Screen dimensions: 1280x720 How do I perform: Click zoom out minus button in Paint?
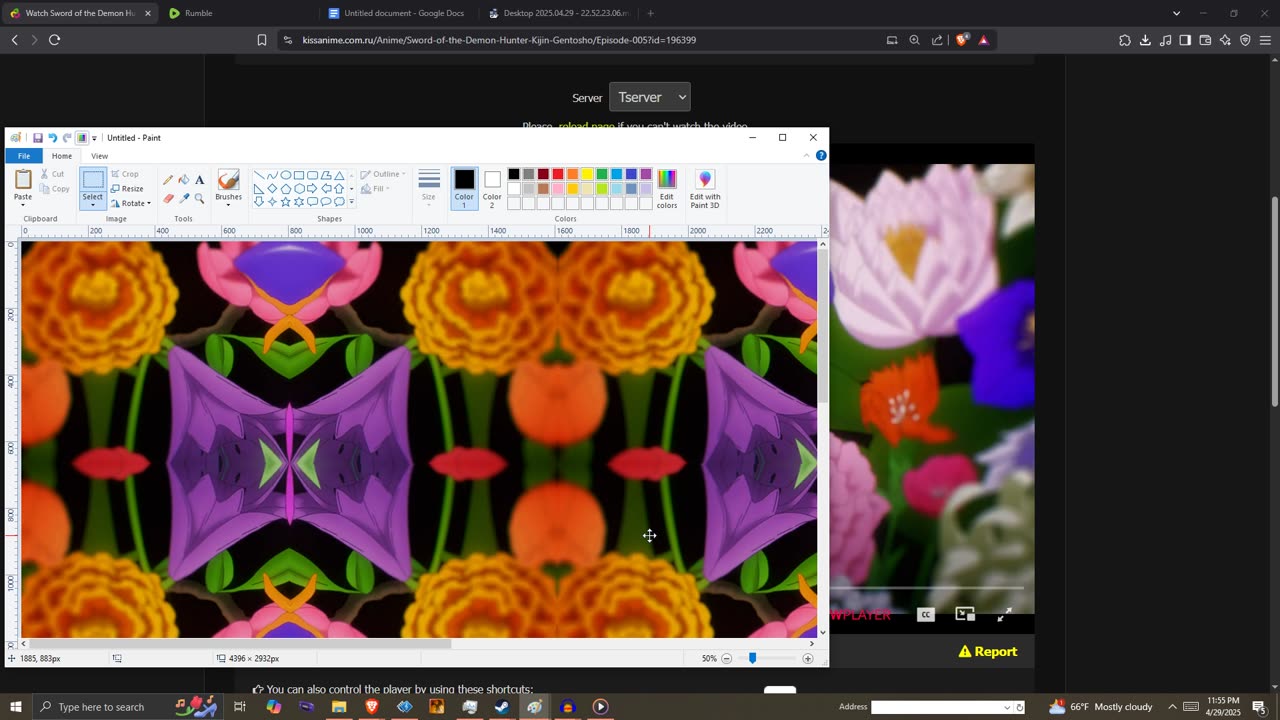click(727, 658)
